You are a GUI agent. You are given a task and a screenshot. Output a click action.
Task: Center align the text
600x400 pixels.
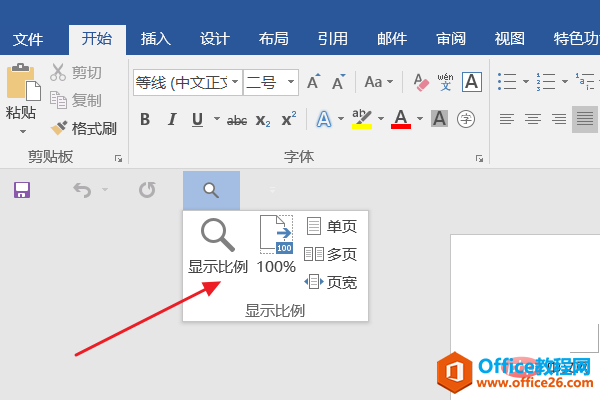pyautogui.click(x=533, y=119)
